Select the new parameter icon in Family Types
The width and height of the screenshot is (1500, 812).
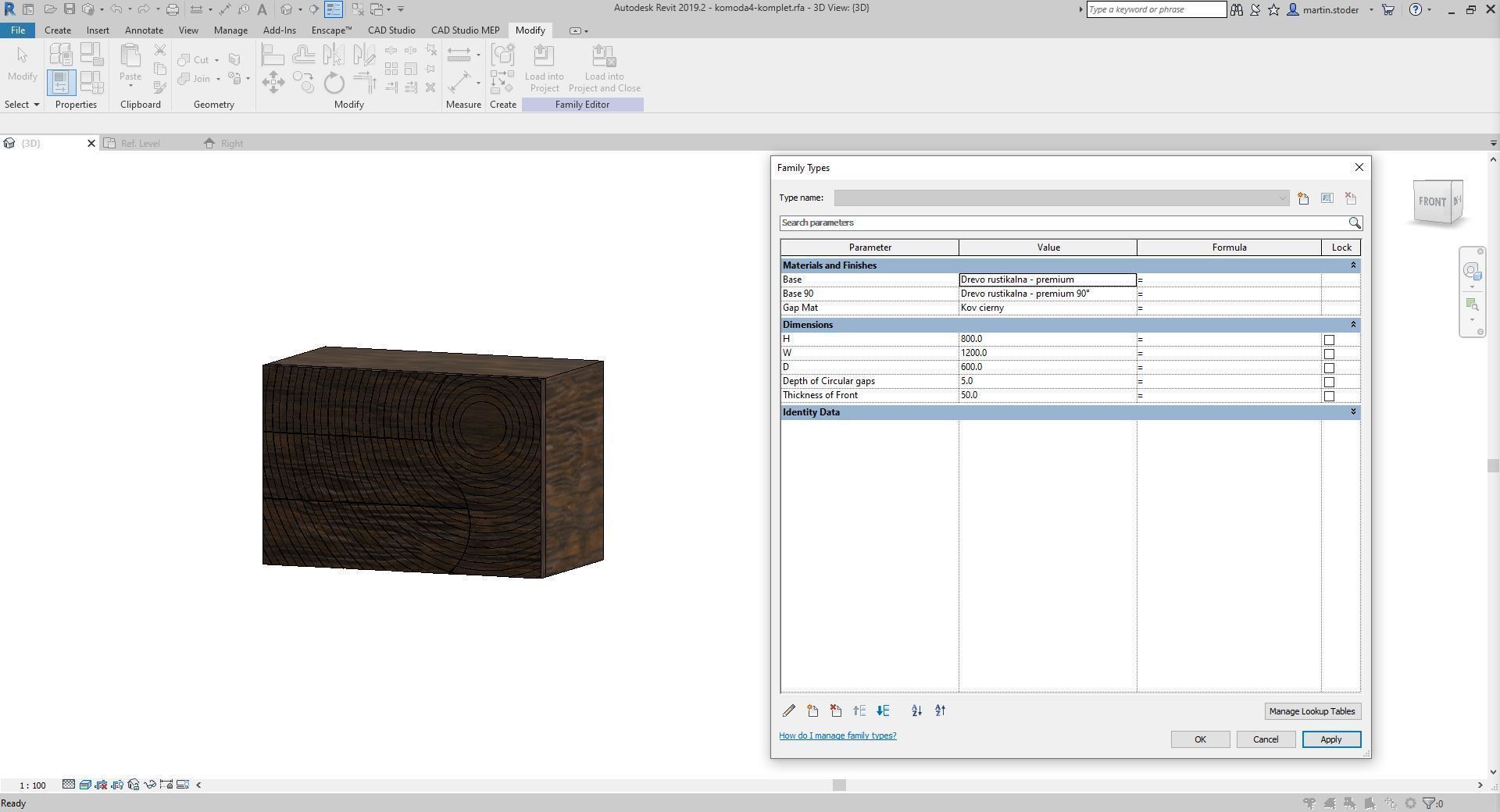pos(812,710)
